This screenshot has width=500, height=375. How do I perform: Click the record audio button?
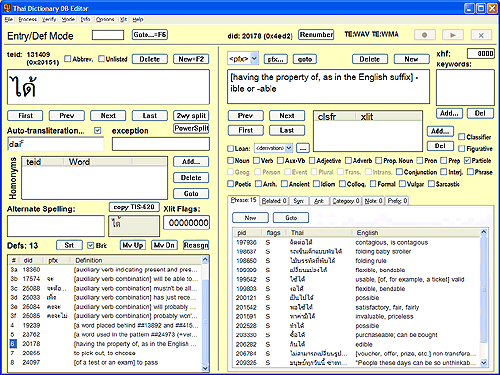pyautogui.click(x=425, y=35)
